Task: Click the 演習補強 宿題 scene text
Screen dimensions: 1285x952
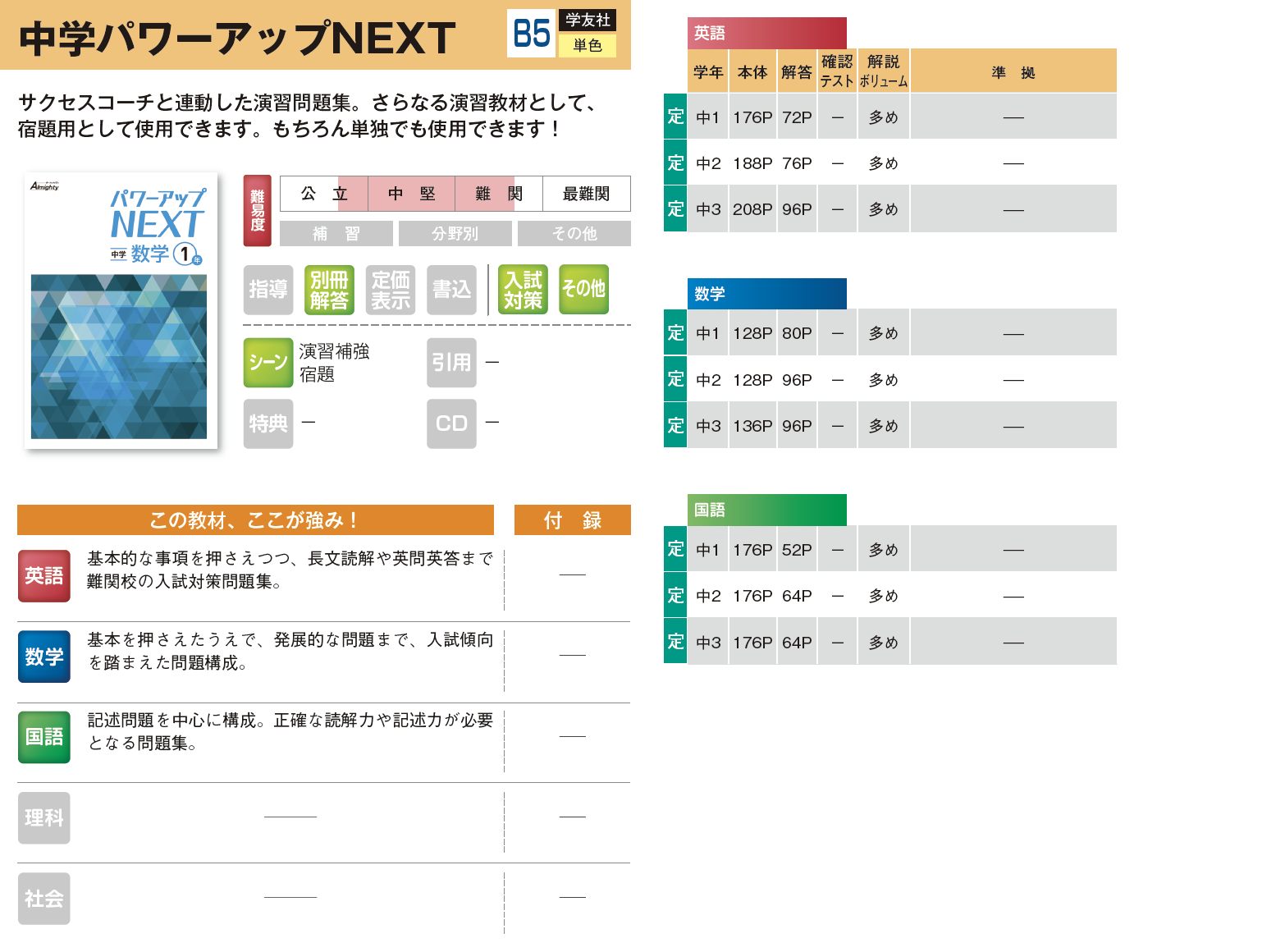Action: (334, 363)
